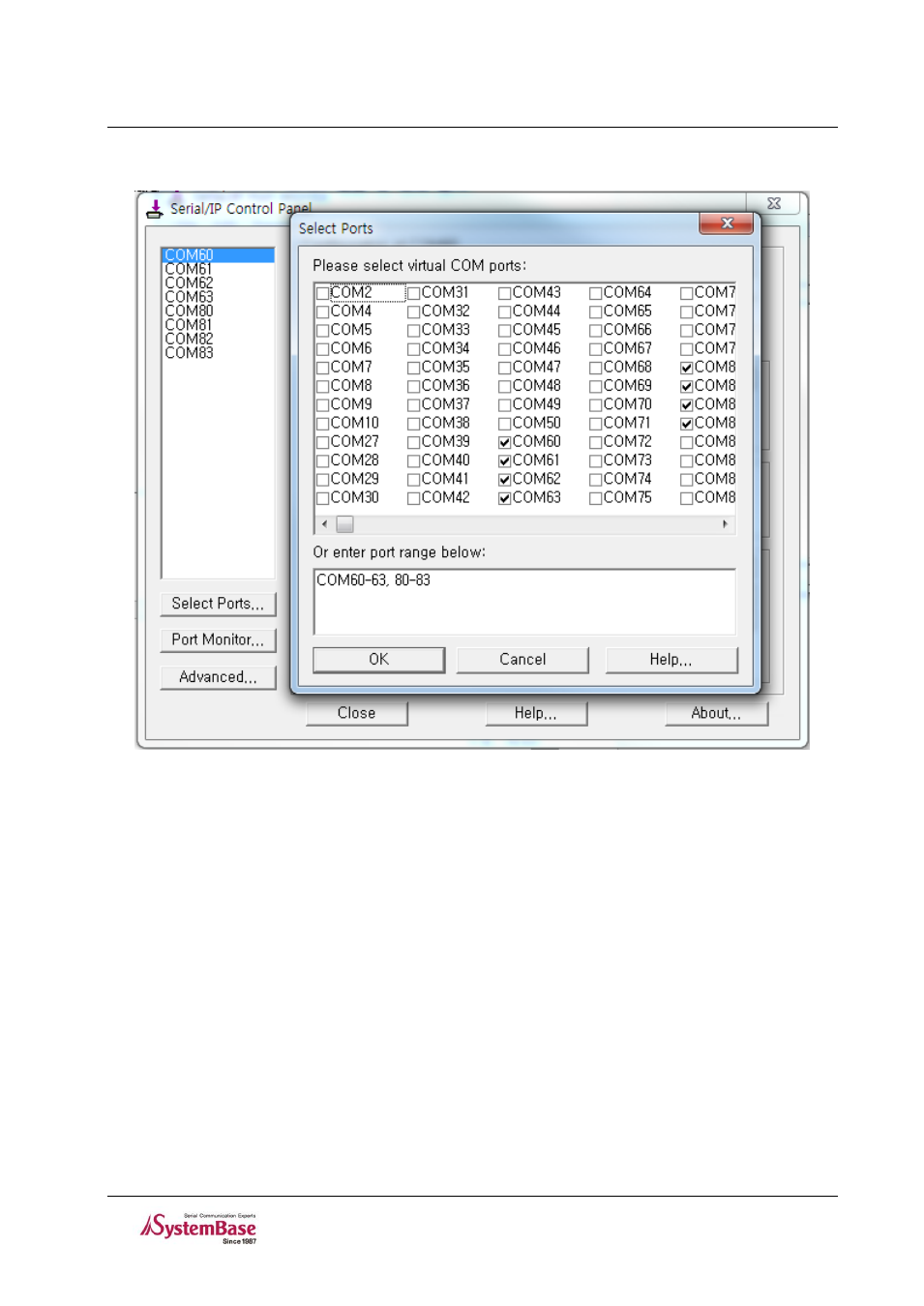The width and height of the screenshot is (924, 1306).
Task: Check the COM27 checkbox
Action: pyautogui.click(x=322, y=442)
